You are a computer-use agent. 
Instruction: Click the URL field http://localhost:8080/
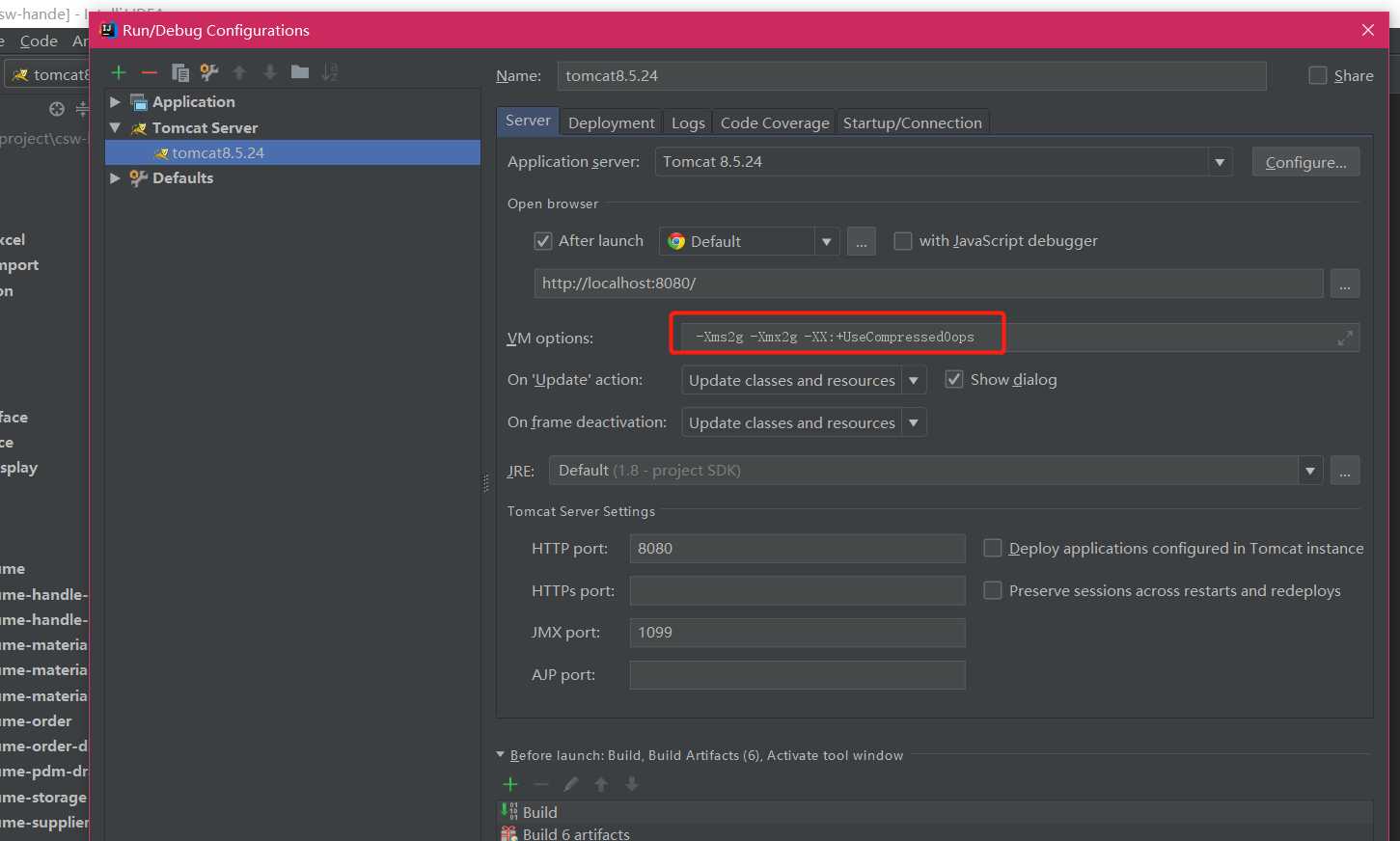(929, 284)
